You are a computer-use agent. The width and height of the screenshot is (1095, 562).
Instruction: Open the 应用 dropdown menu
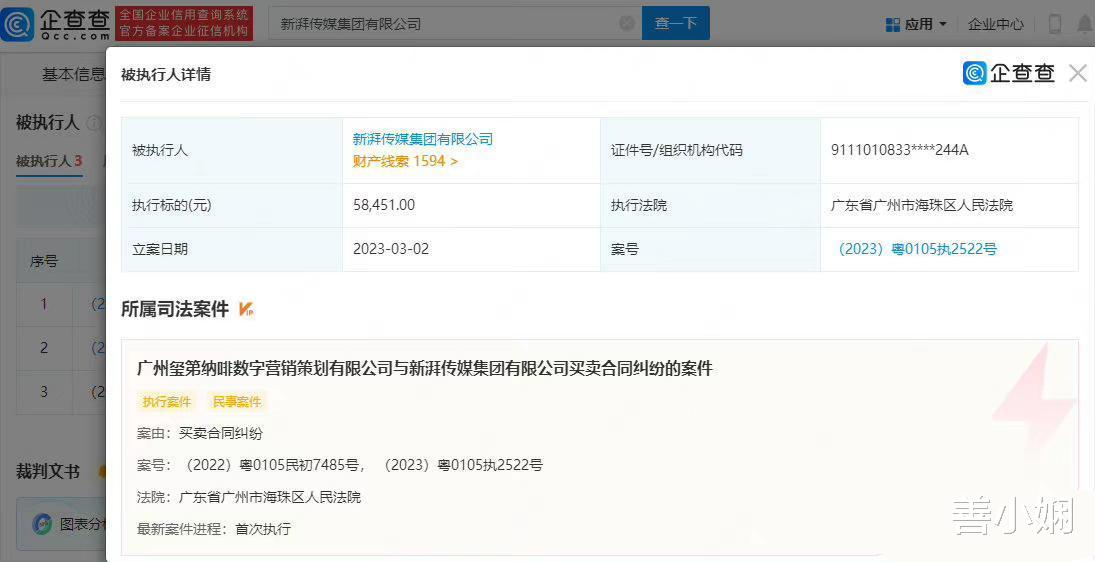(916, 24)
